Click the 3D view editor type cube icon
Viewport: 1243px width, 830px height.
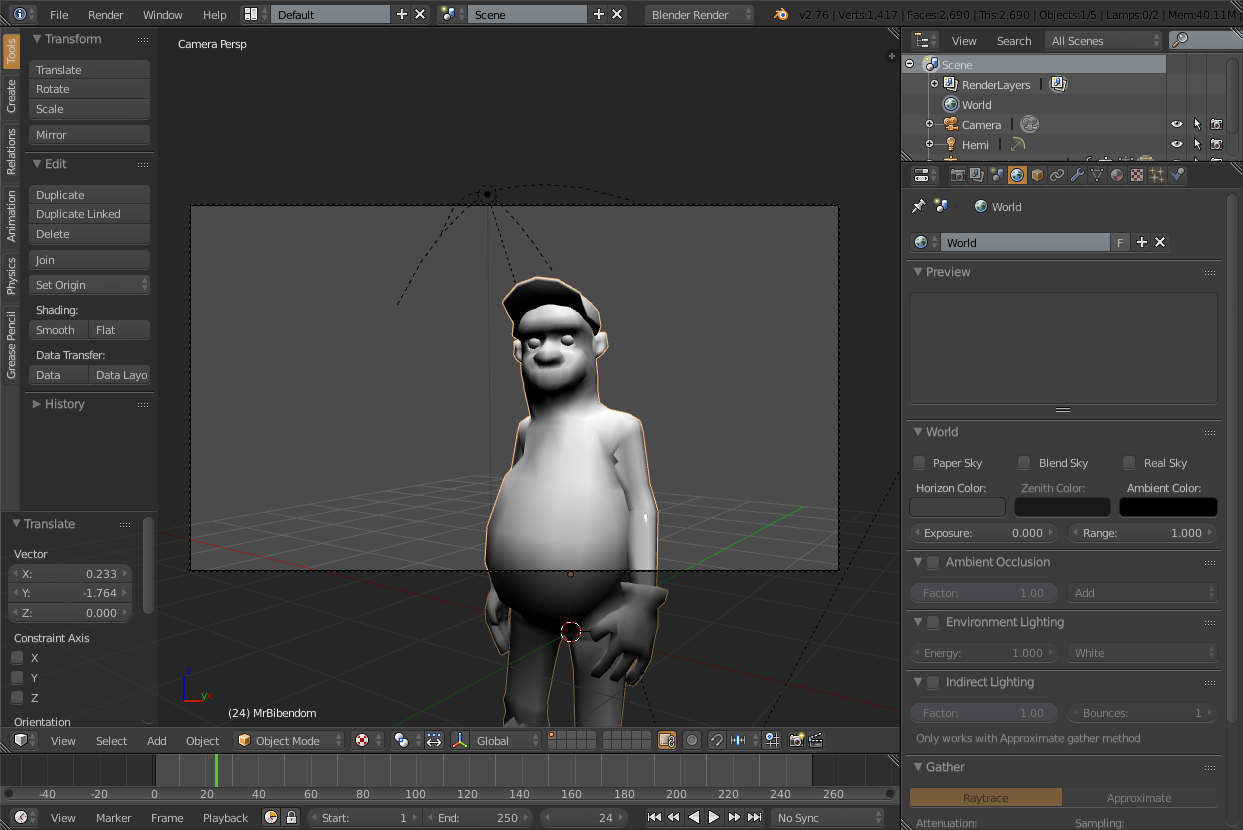pyautogui.click(x=19, y=740)
